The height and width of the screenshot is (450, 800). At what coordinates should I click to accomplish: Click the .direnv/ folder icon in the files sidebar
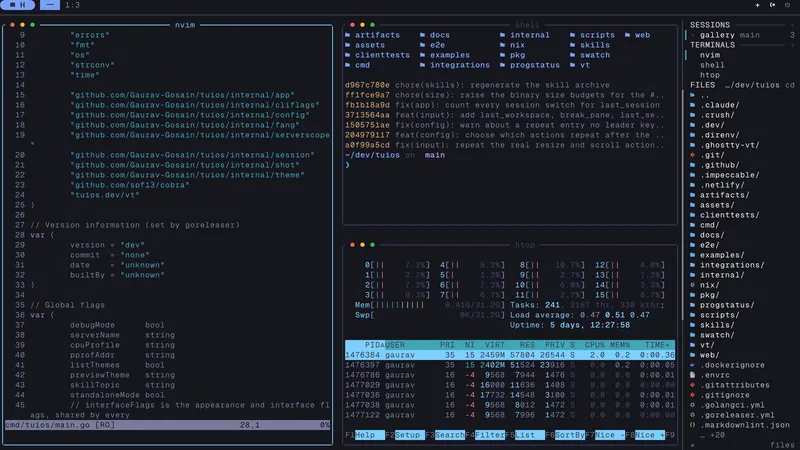[692, 135]
